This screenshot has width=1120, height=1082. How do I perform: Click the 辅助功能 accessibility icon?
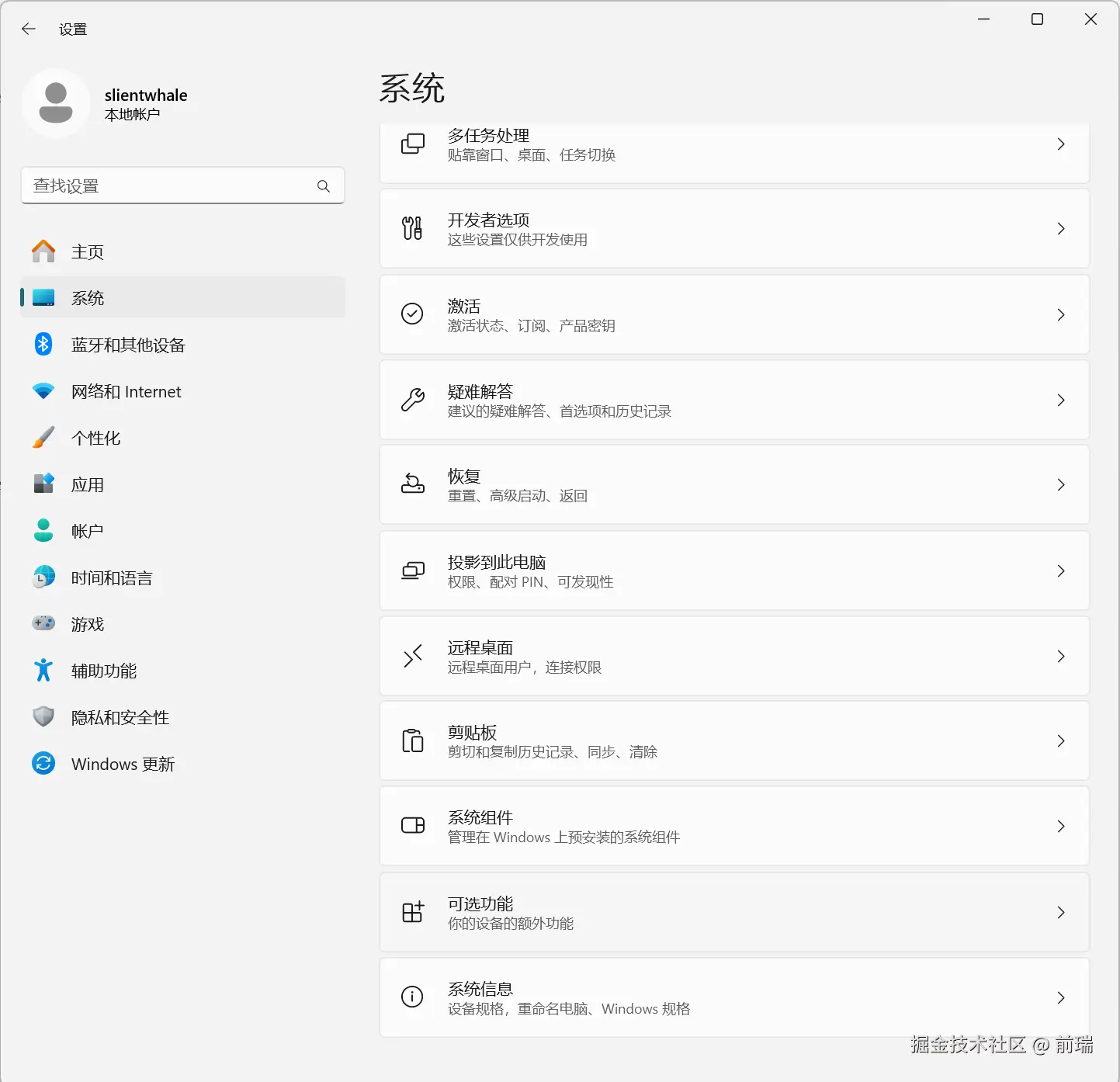pos(43,670)
